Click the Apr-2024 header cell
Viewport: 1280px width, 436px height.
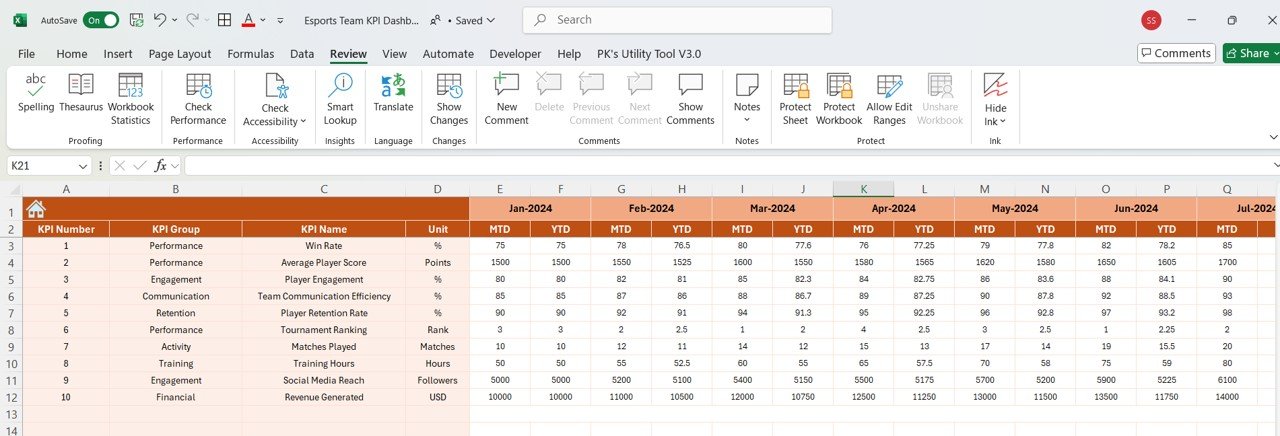pyautogui.click(x=894, y=208)
